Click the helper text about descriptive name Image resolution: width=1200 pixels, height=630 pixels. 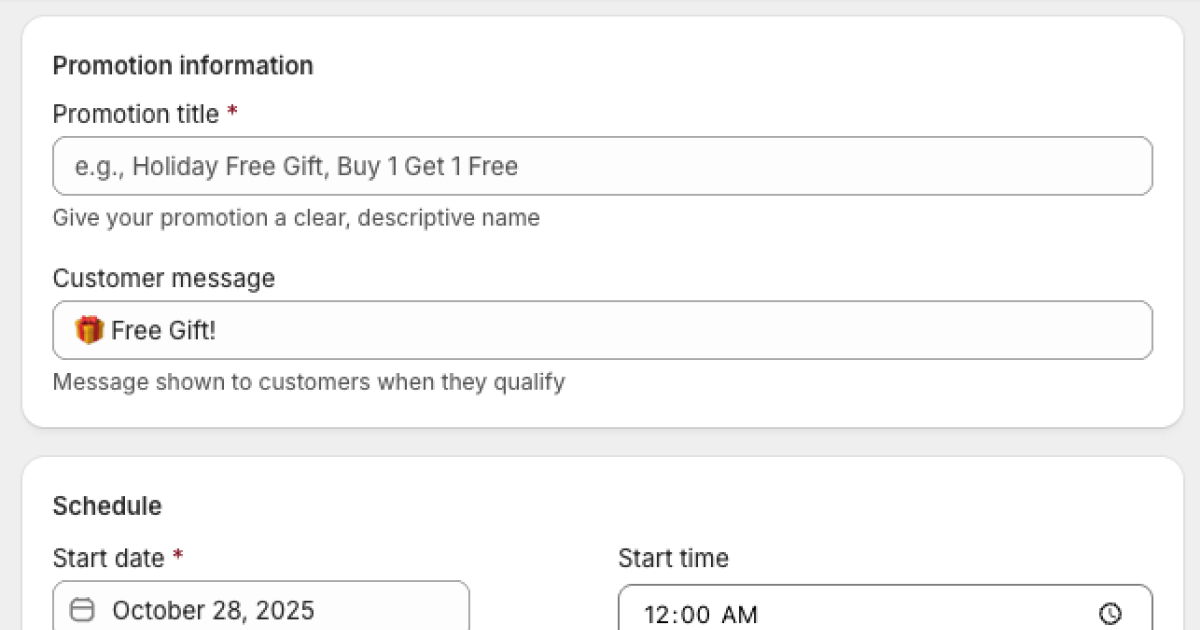pos(296,217)
